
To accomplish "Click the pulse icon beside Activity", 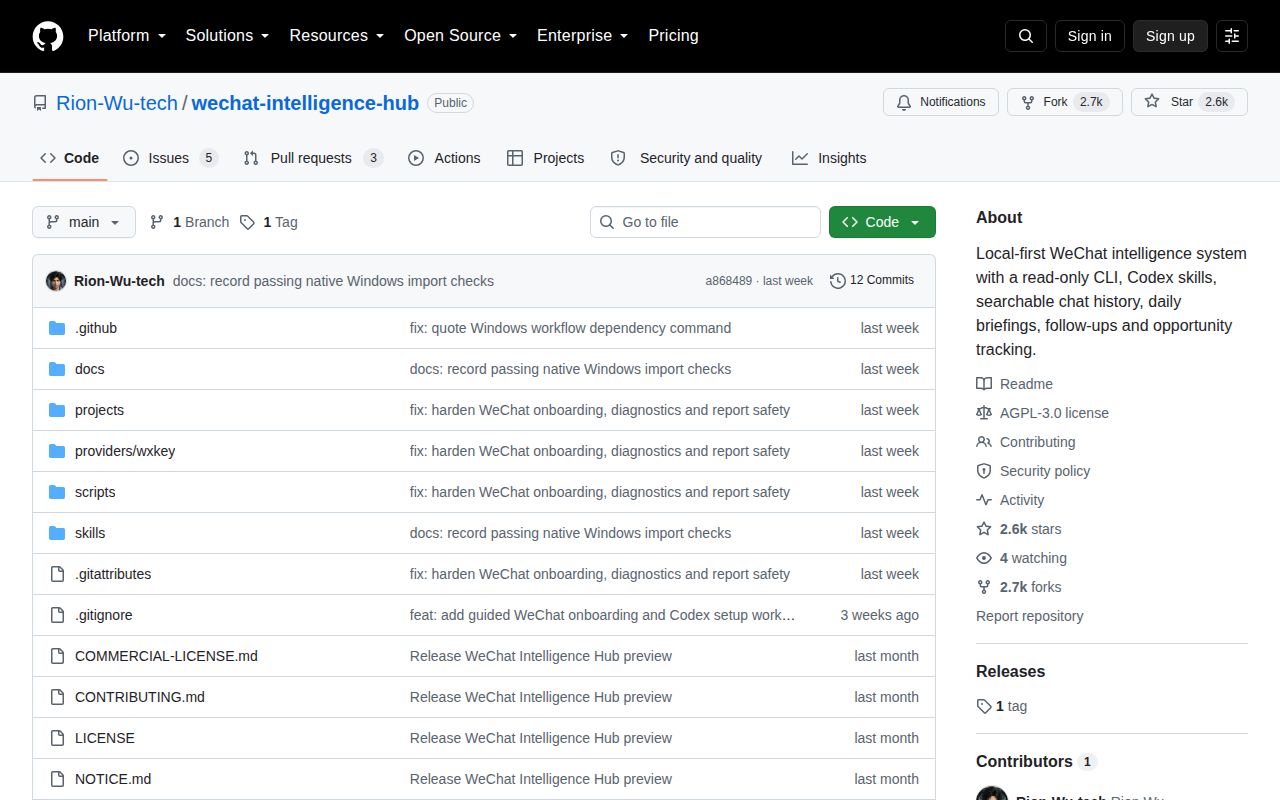I will point(984,500).
